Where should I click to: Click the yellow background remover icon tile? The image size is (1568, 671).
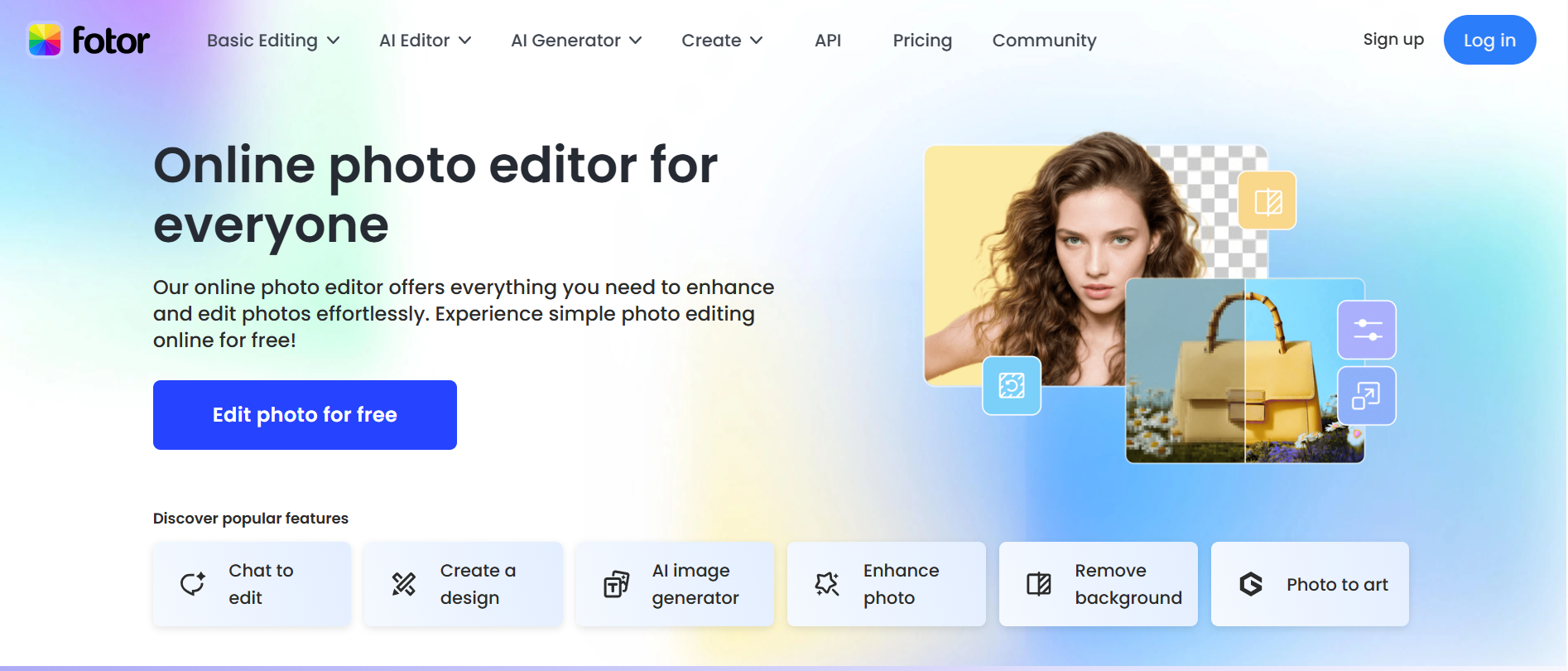click(1267, 200)
